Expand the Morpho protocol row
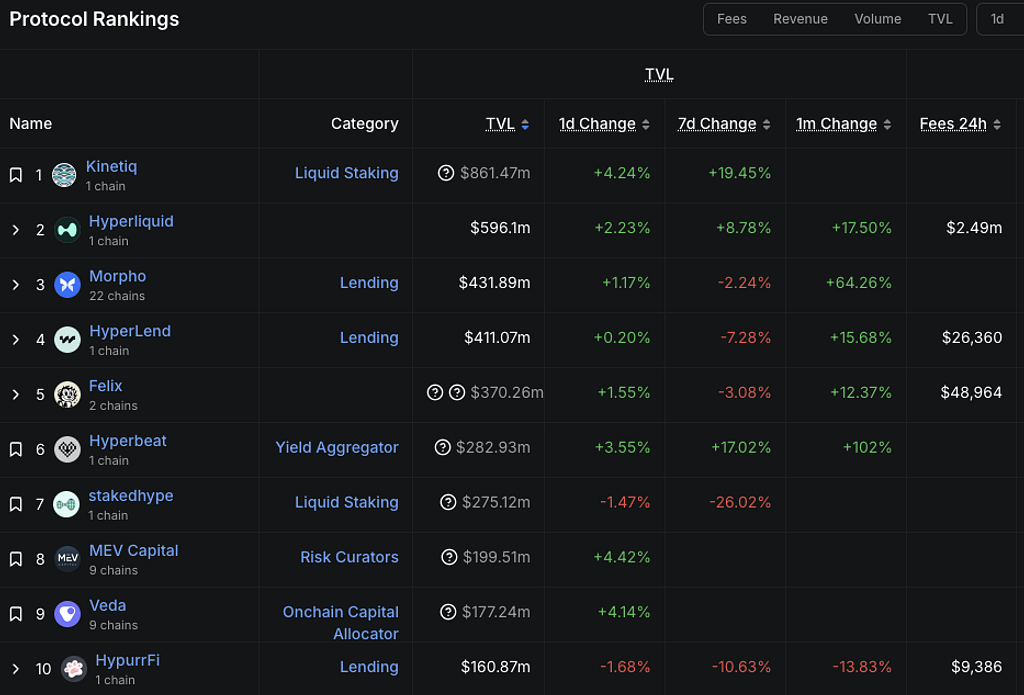The height and width of the screenshot is (695, 1024). pos(16,285)
